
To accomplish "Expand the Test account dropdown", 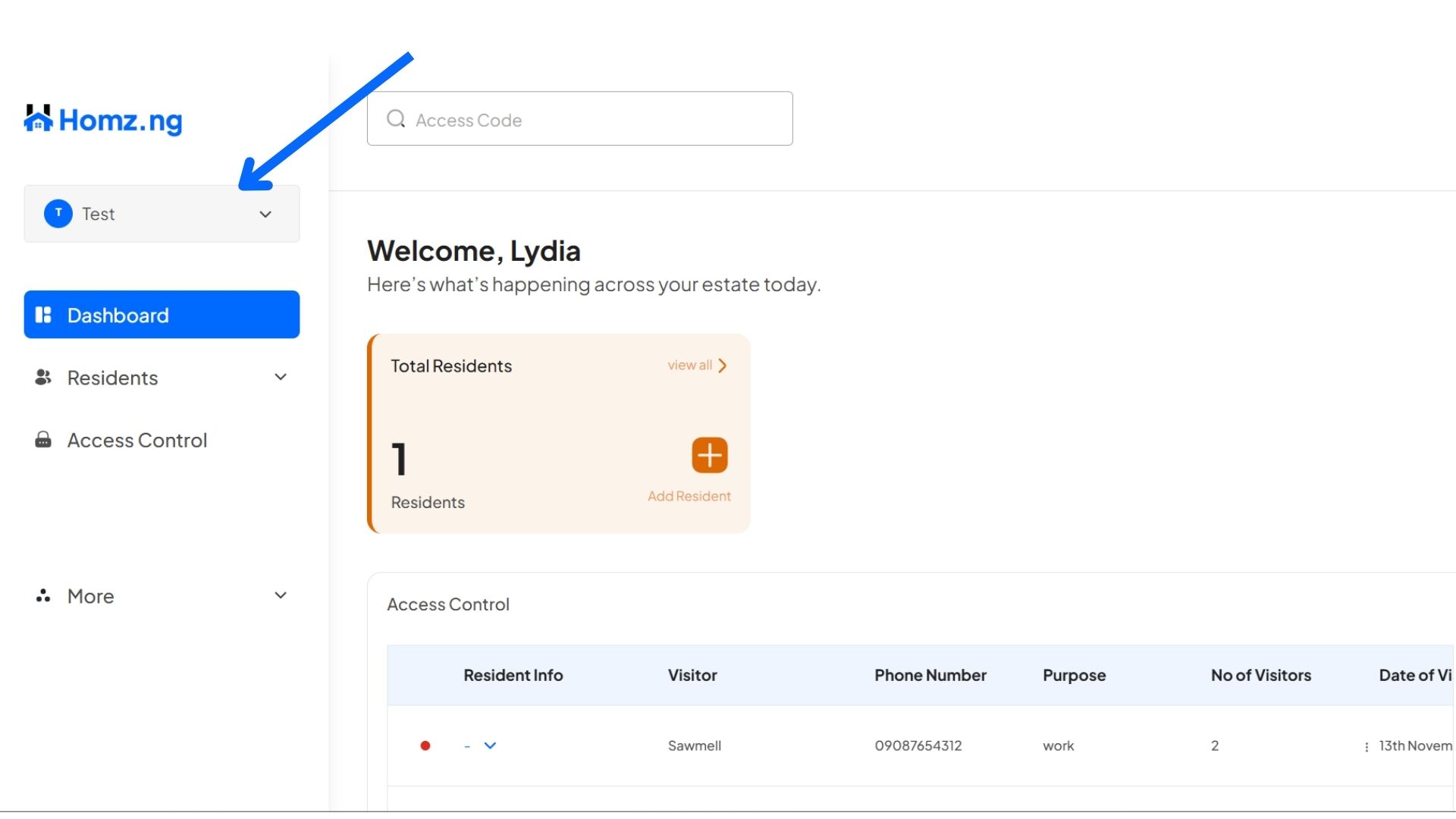I will pos(265,215).
